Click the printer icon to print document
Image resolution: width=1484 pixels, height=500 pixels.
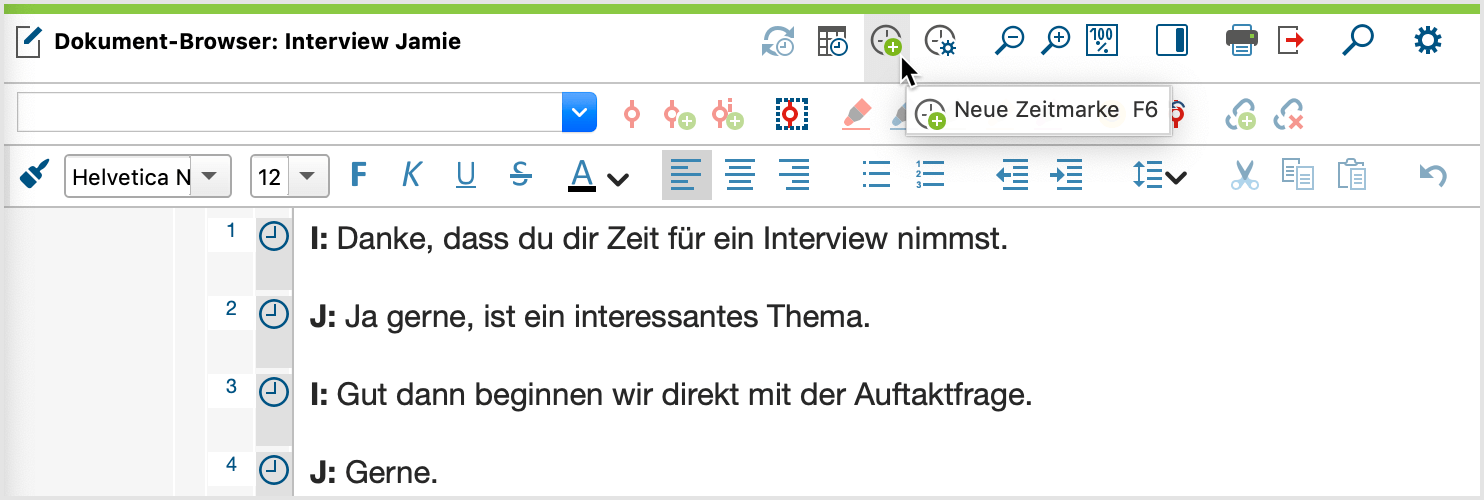[1241, 41]
